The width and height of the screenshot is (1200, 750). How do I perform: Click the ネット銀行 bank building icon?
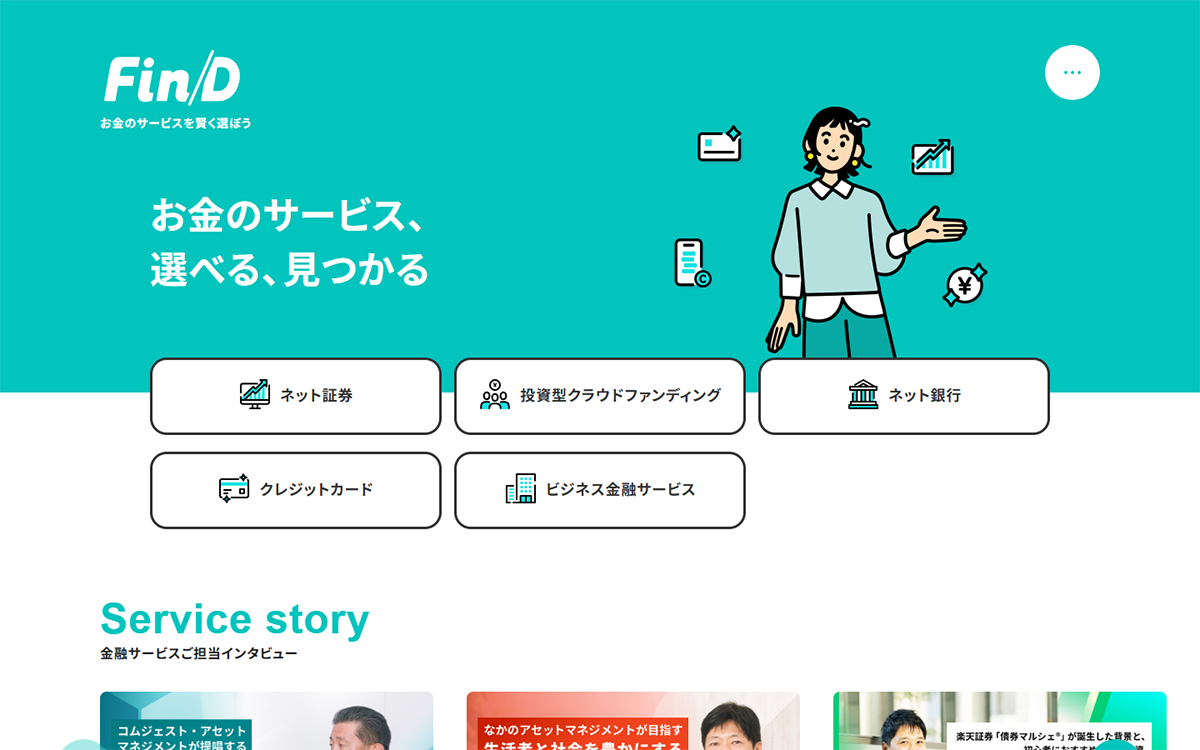(x=863, y=395)
